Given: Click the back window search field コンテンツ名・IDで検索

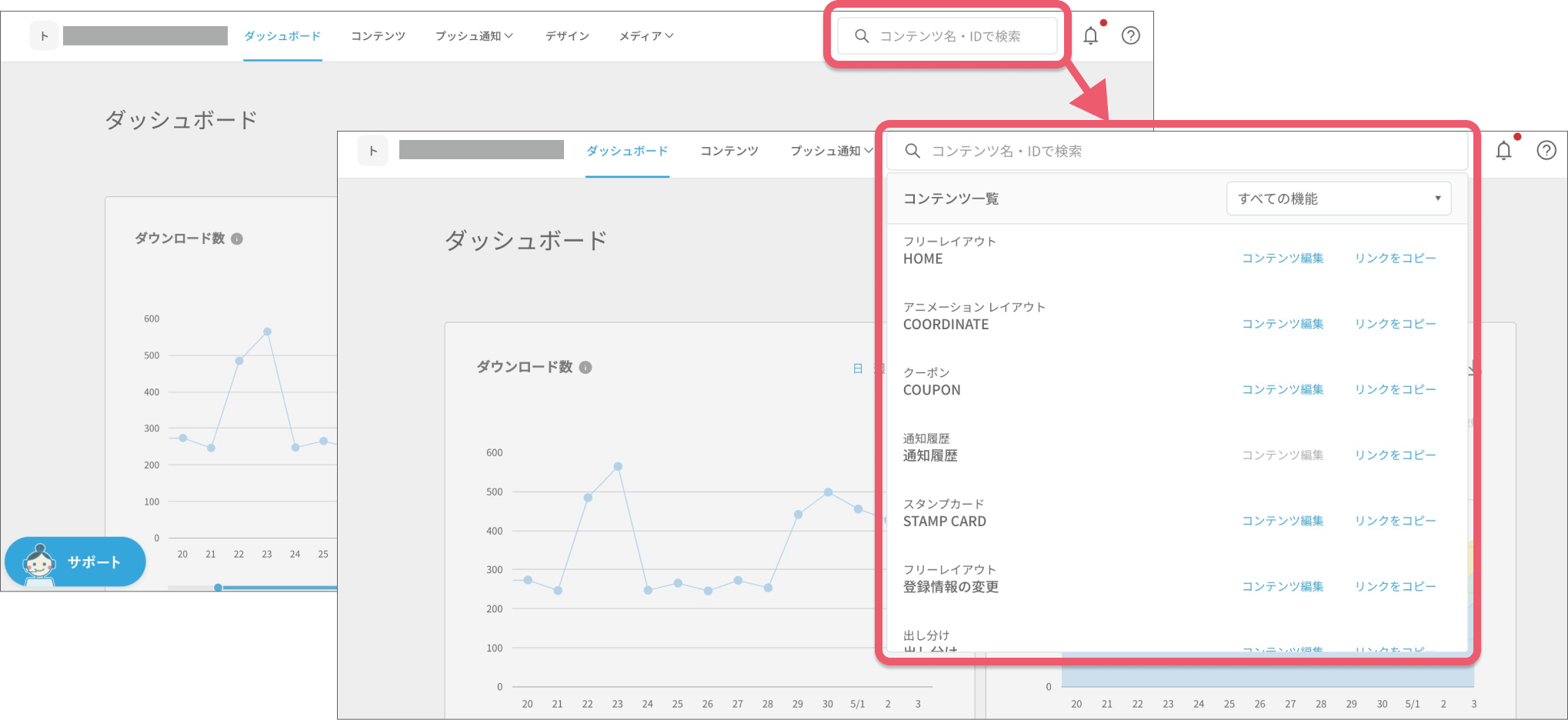Looking at the screenshot, I should pyautogui.click(x=947, y=36).
